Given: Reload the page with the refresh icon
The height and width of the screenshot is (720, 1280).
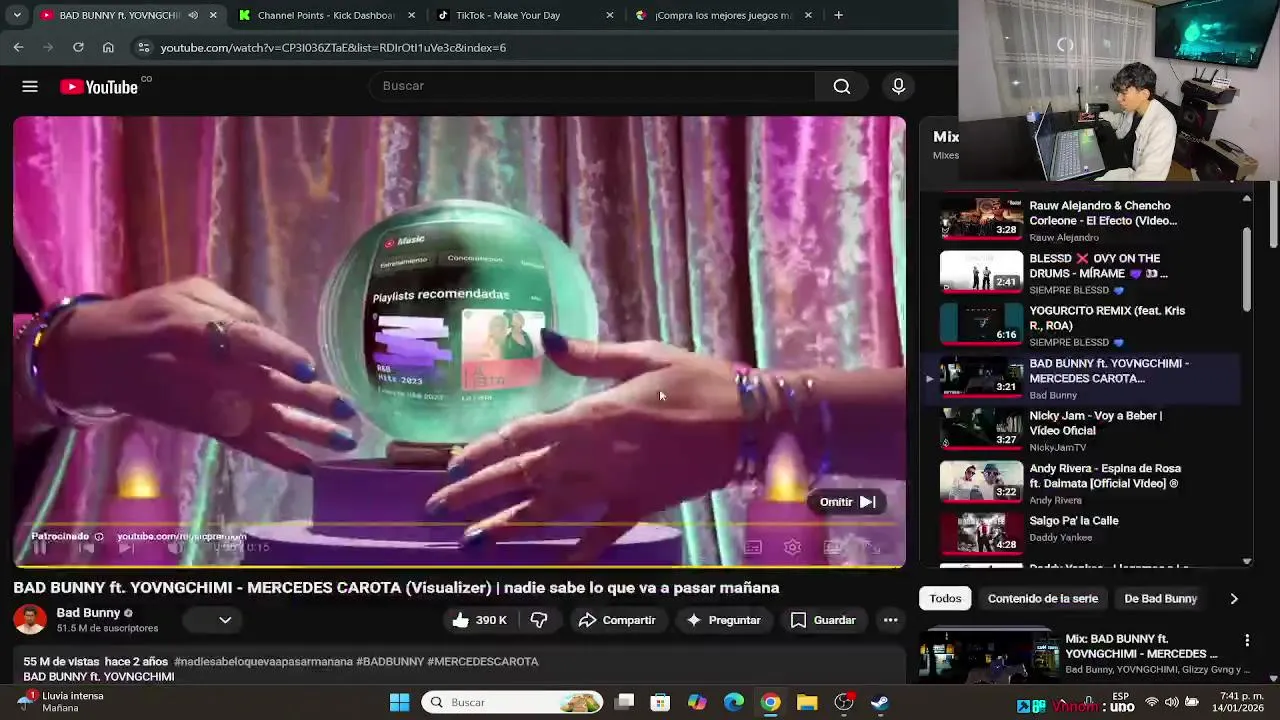Looking at the screenshot, I should click(78, 47).
